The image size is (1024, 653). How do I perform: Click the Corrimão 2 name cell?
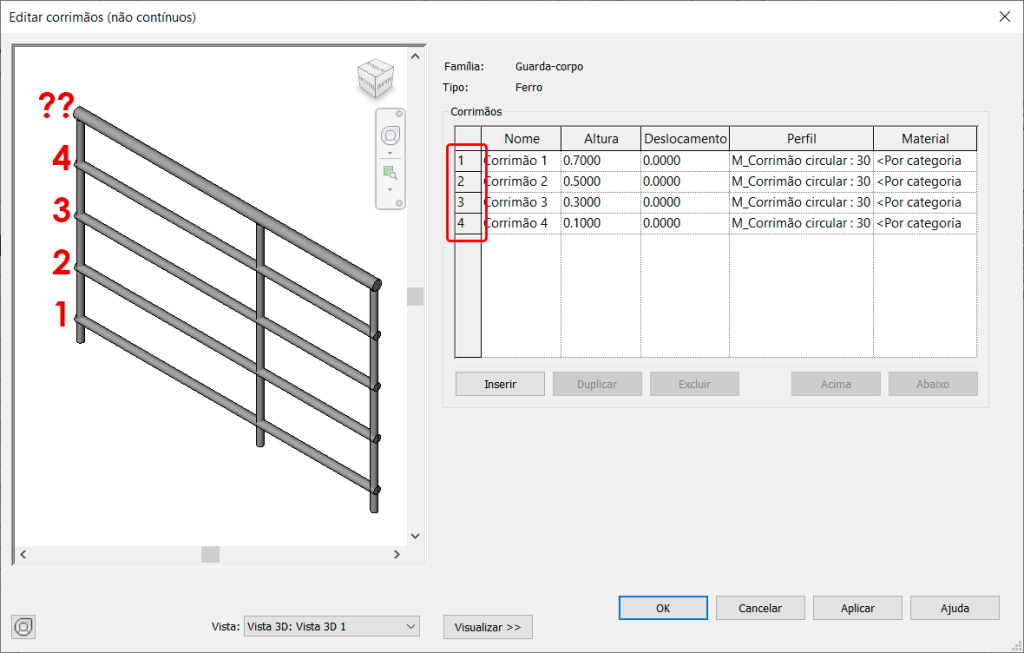coord(521,182)
